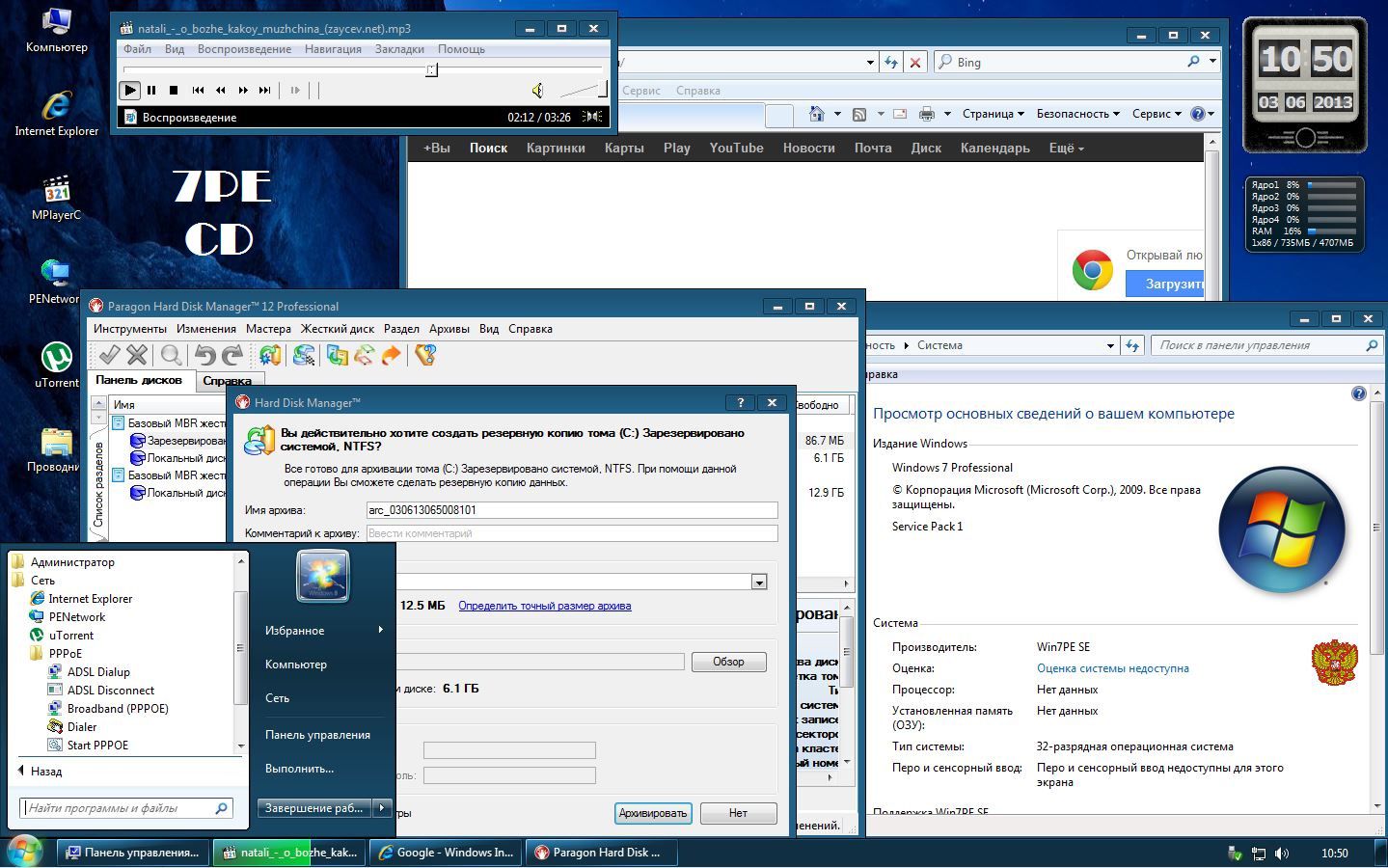
Task: Skip to previous track in media player
Action: (198, 90)
